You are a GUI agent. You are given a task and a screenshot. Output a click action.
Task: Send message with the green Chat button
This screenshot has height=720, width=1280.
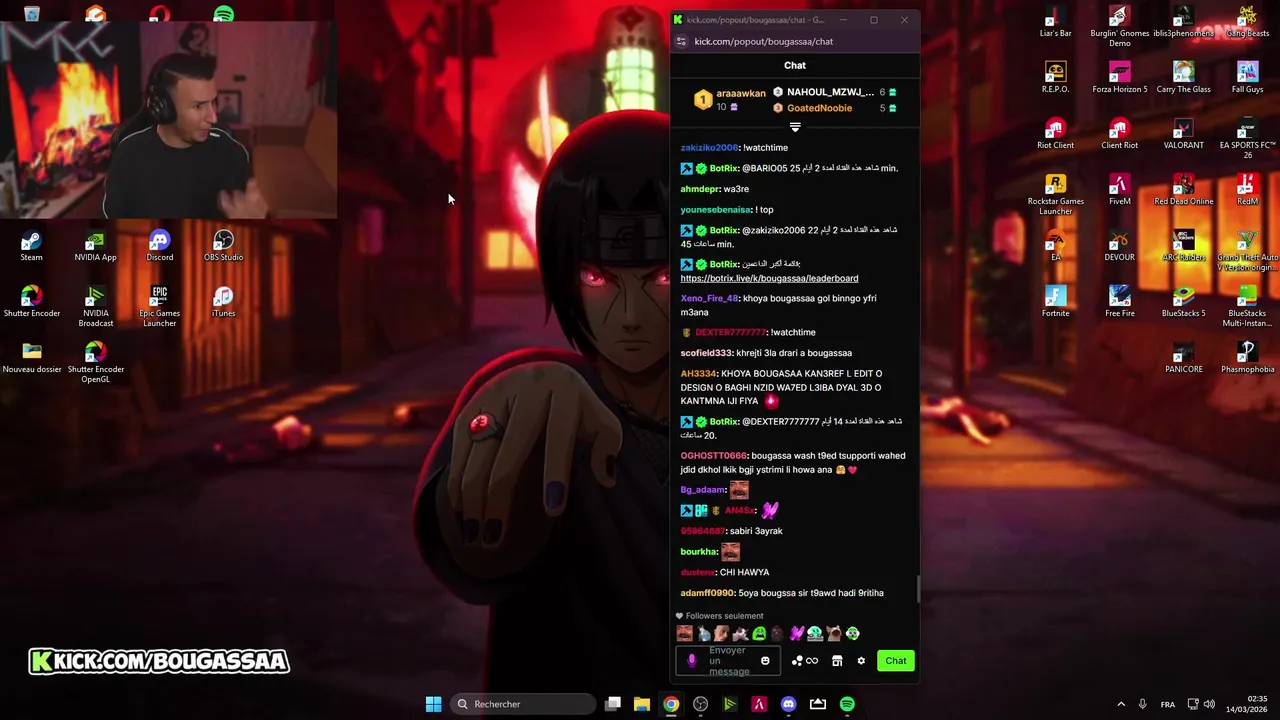(x=895, y=661)
